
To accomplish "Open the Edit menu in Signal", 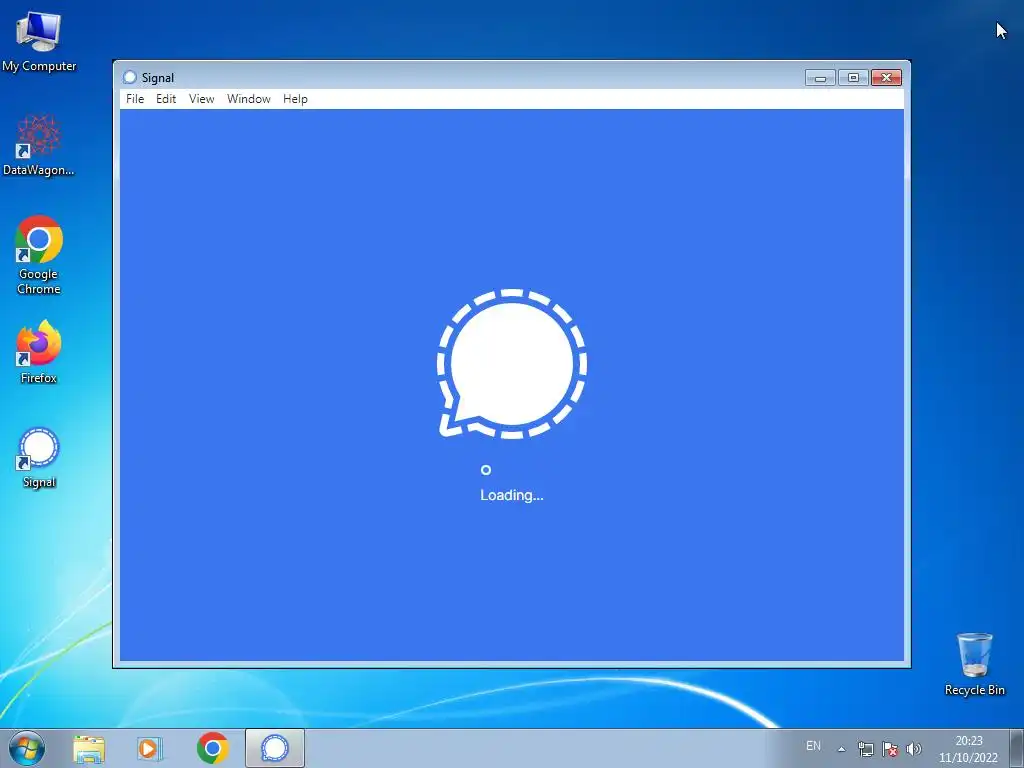I will pyautogui.click(x=165, y=99).
